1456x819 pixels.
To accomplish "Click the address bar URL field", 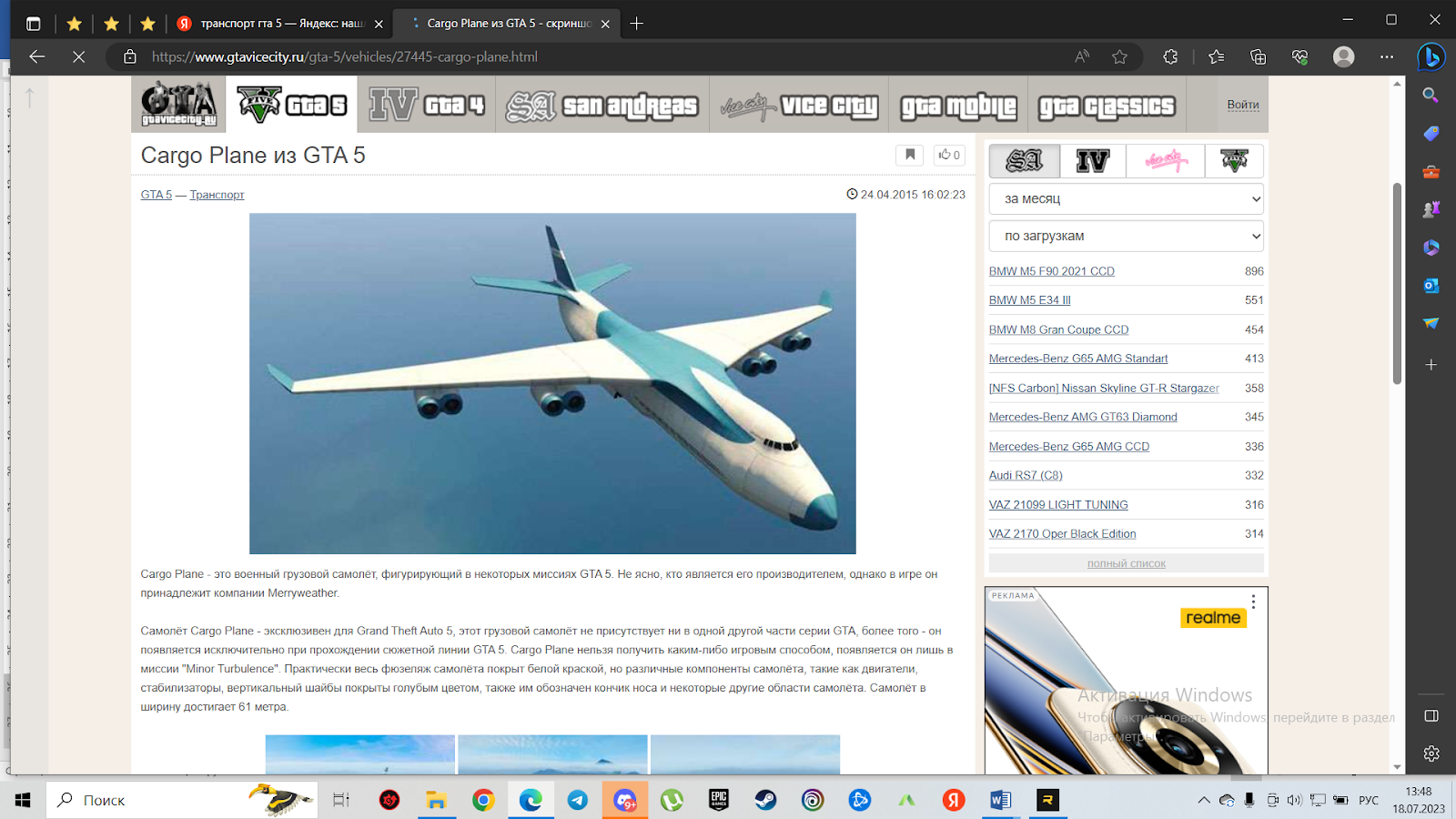I will (x=601, y=56).
